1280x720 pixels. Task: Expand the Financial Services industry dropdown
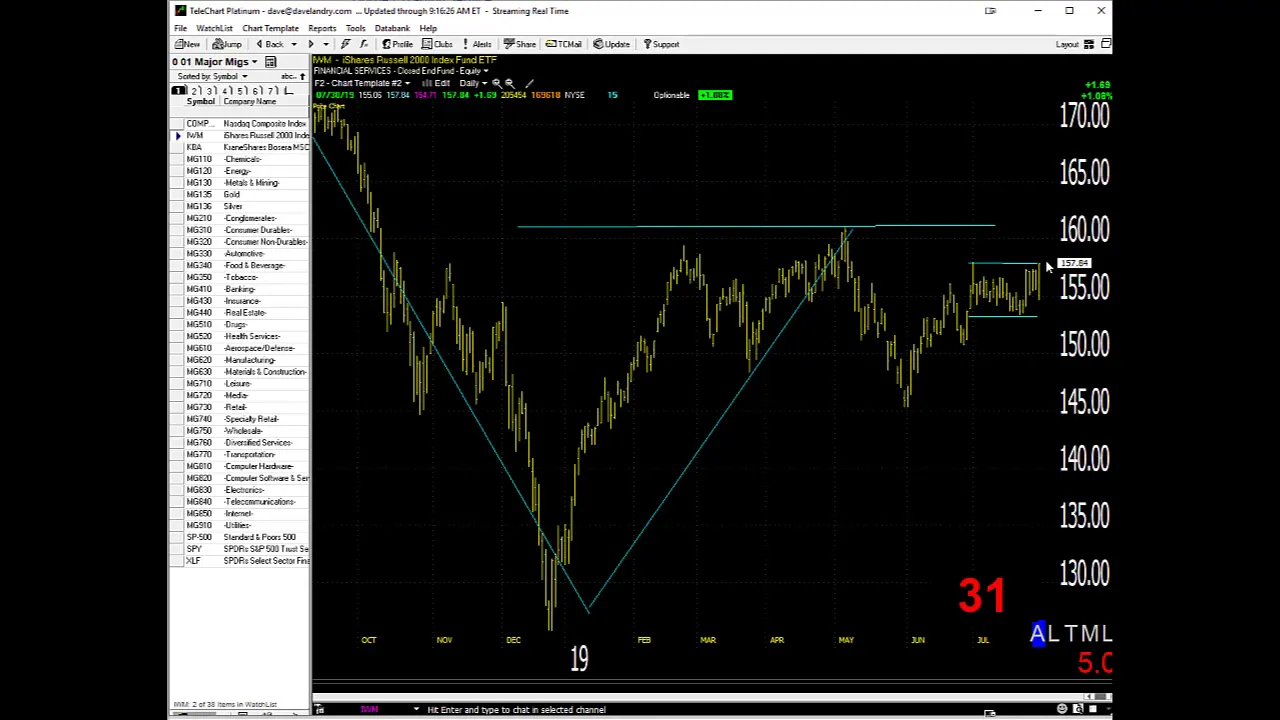coord(486,71)
